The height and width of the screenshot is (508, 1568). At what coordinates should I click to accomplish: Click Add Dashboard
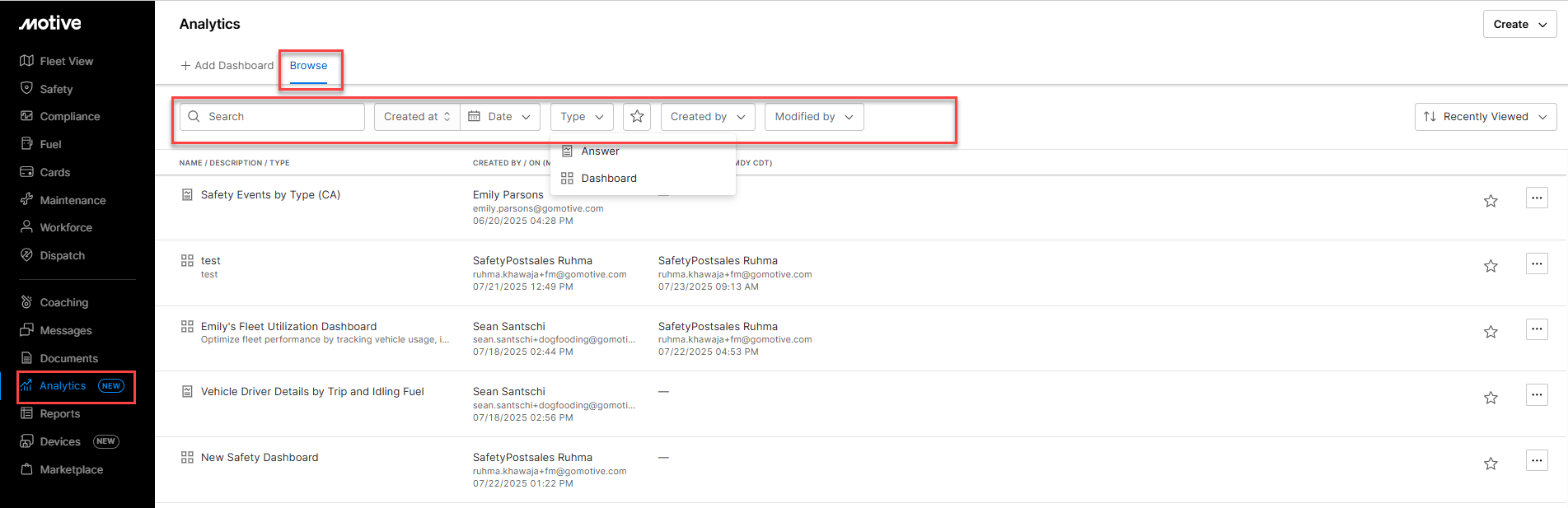click(227, 66)
